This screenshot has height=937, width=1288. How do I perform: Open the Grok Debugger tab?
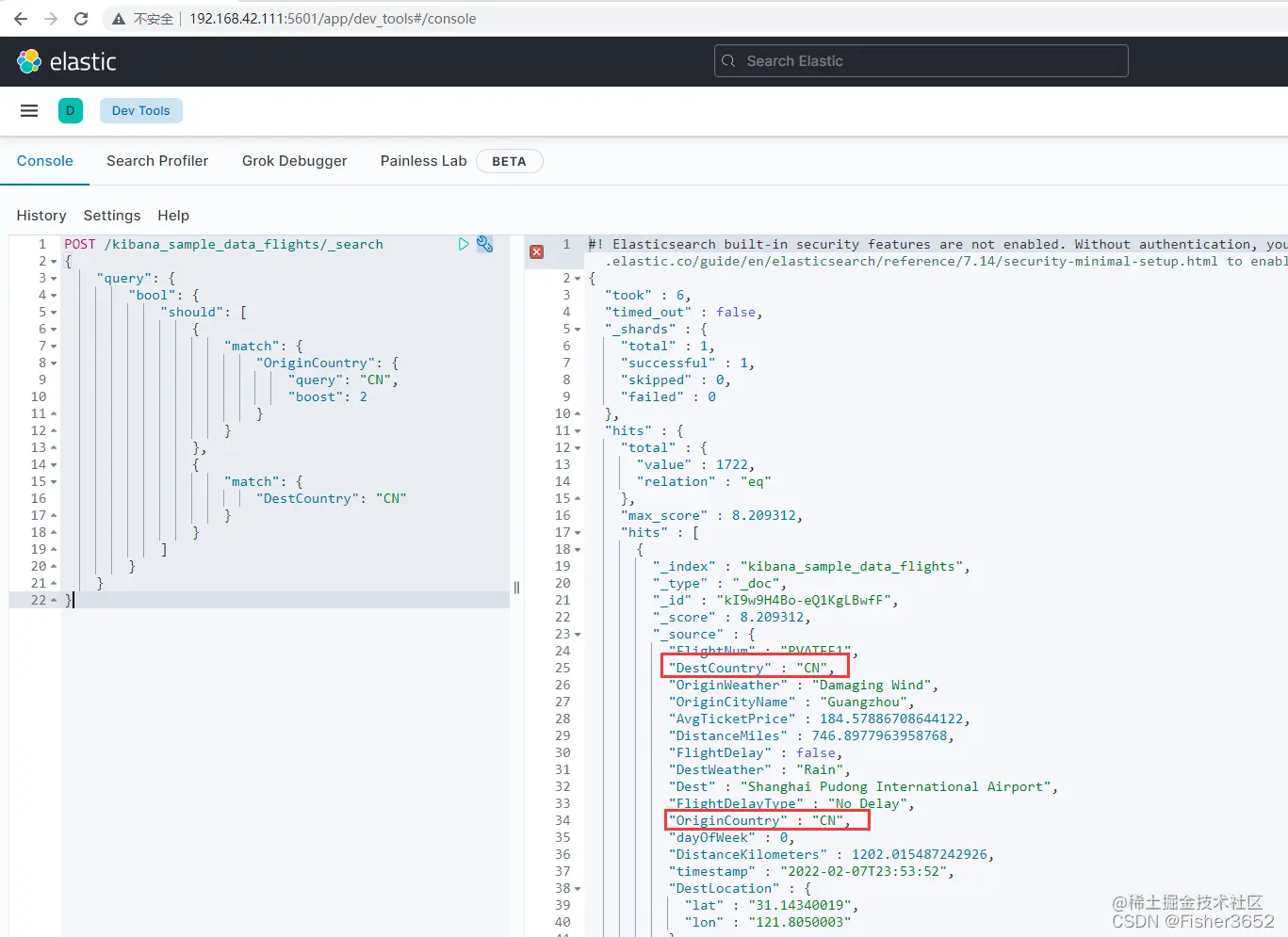click(x=295, y=161)
